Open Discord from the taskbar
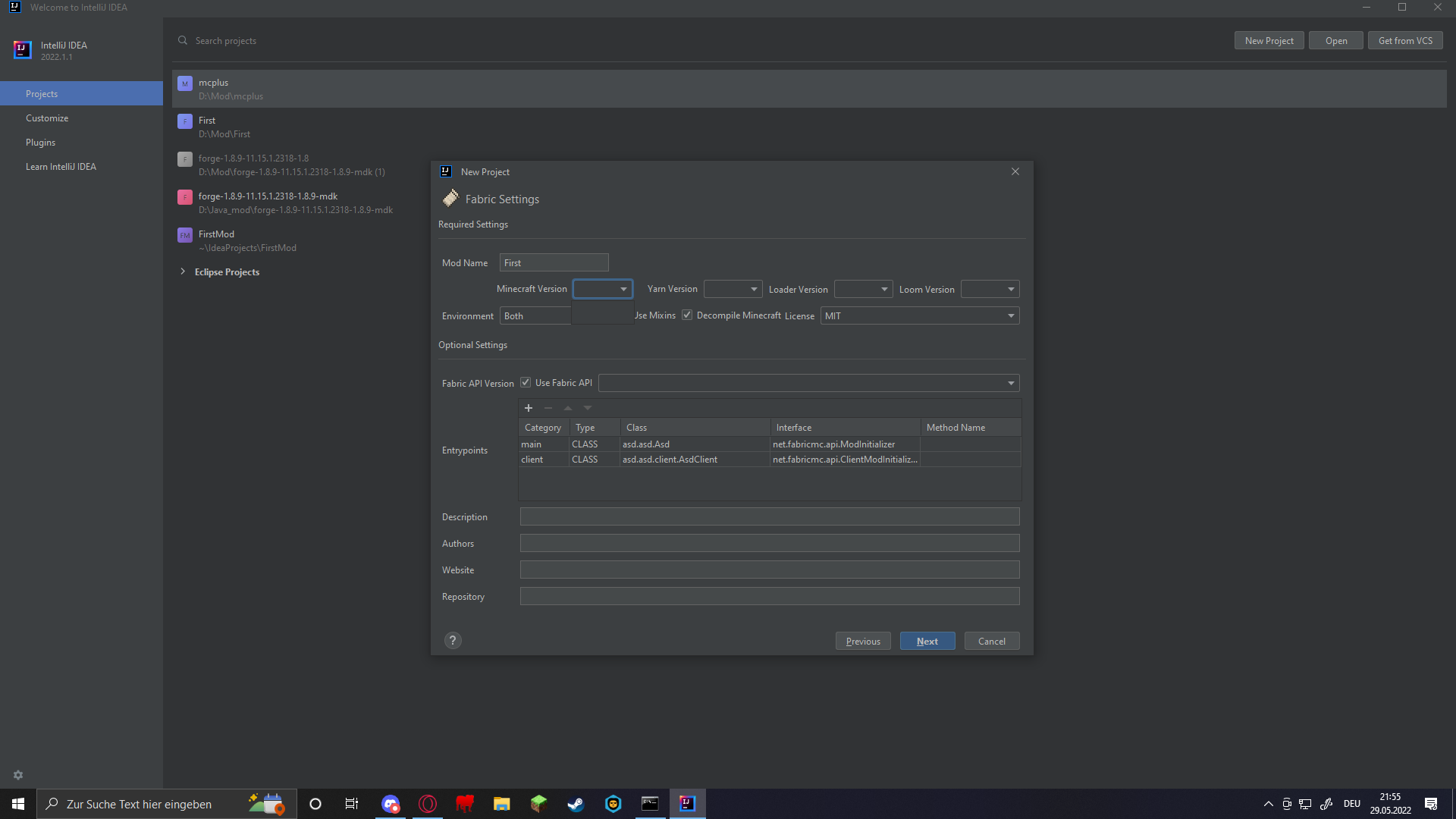Viewport: 1456px width, 819px height. point(391,804)
